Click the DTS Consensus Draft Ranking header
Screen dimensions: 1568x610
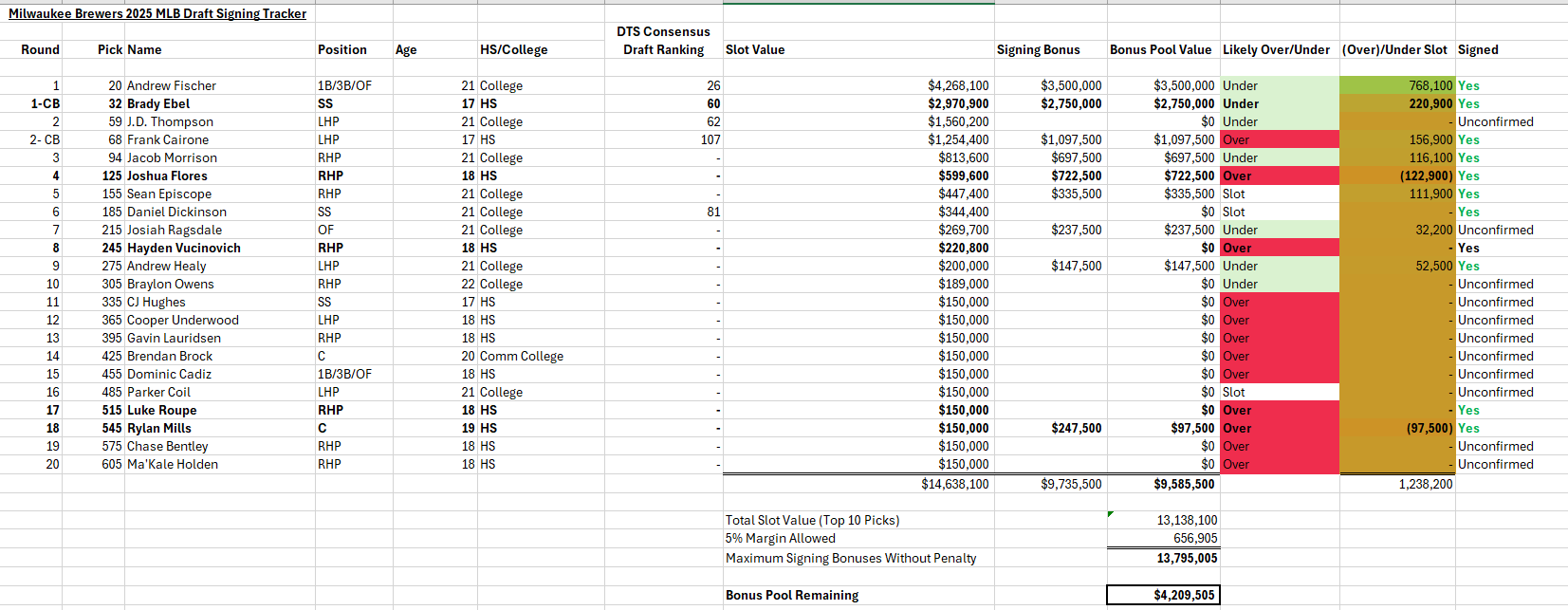[x=663, y=41]
